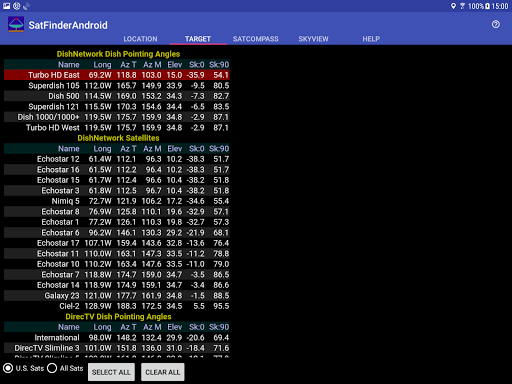Tap the location pin status icon
The width and height of the screenshot is (512, 384).
pyautogui.click(x=453, y=6)
